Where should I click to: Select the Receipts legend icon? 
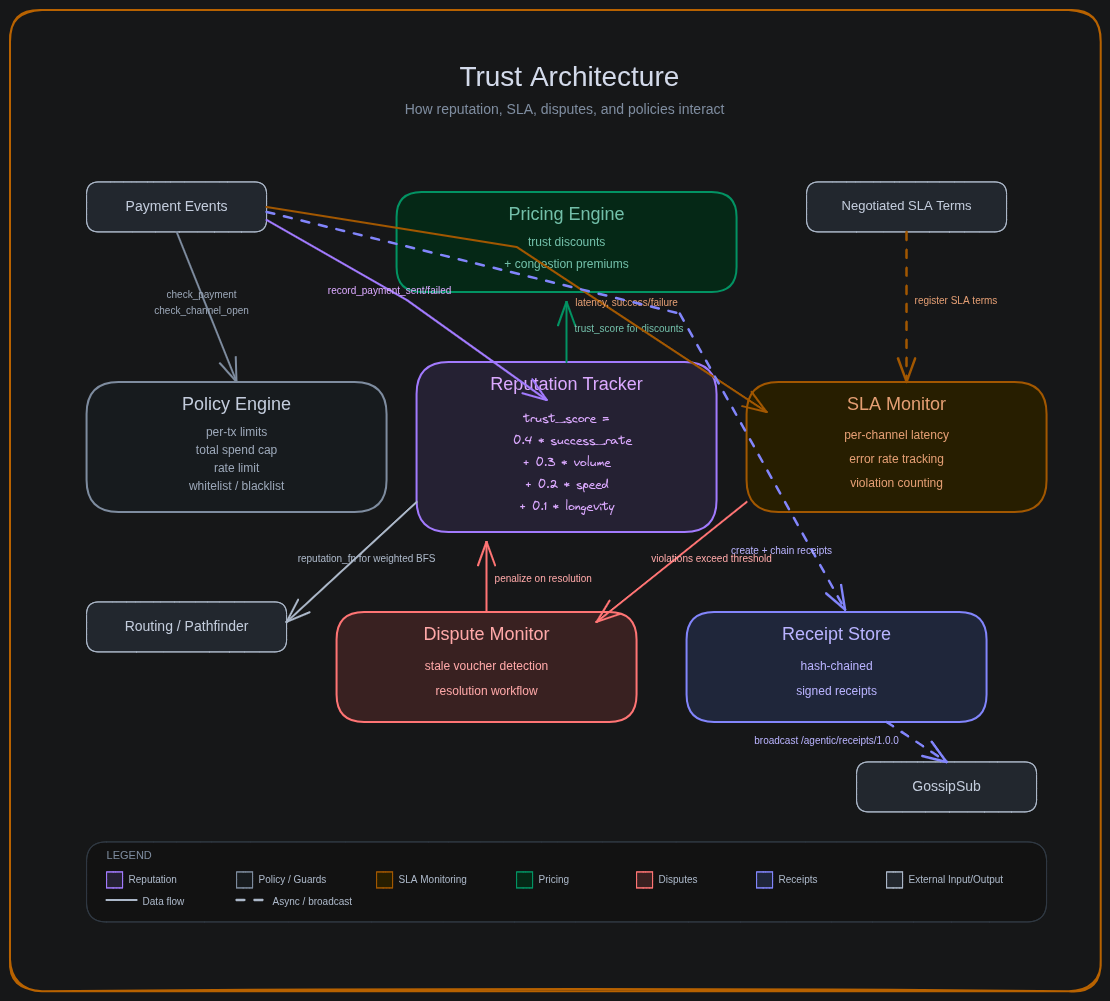pyautogui.click(x=764, y=879)
